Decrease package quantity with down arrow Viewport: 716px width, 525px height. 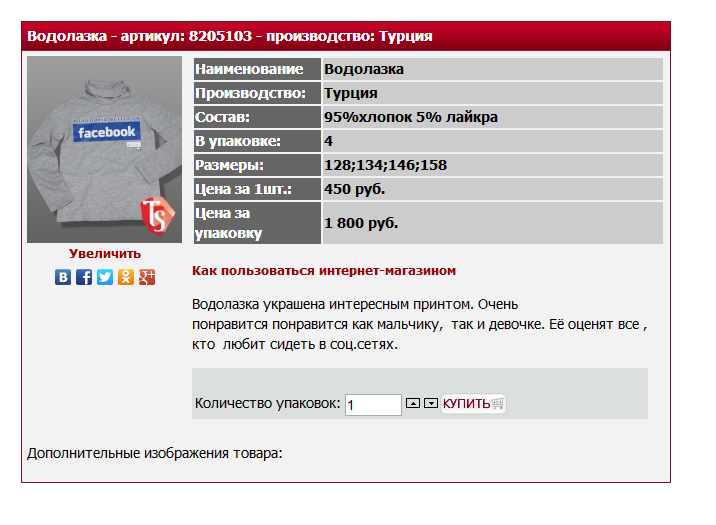(431, 403)
